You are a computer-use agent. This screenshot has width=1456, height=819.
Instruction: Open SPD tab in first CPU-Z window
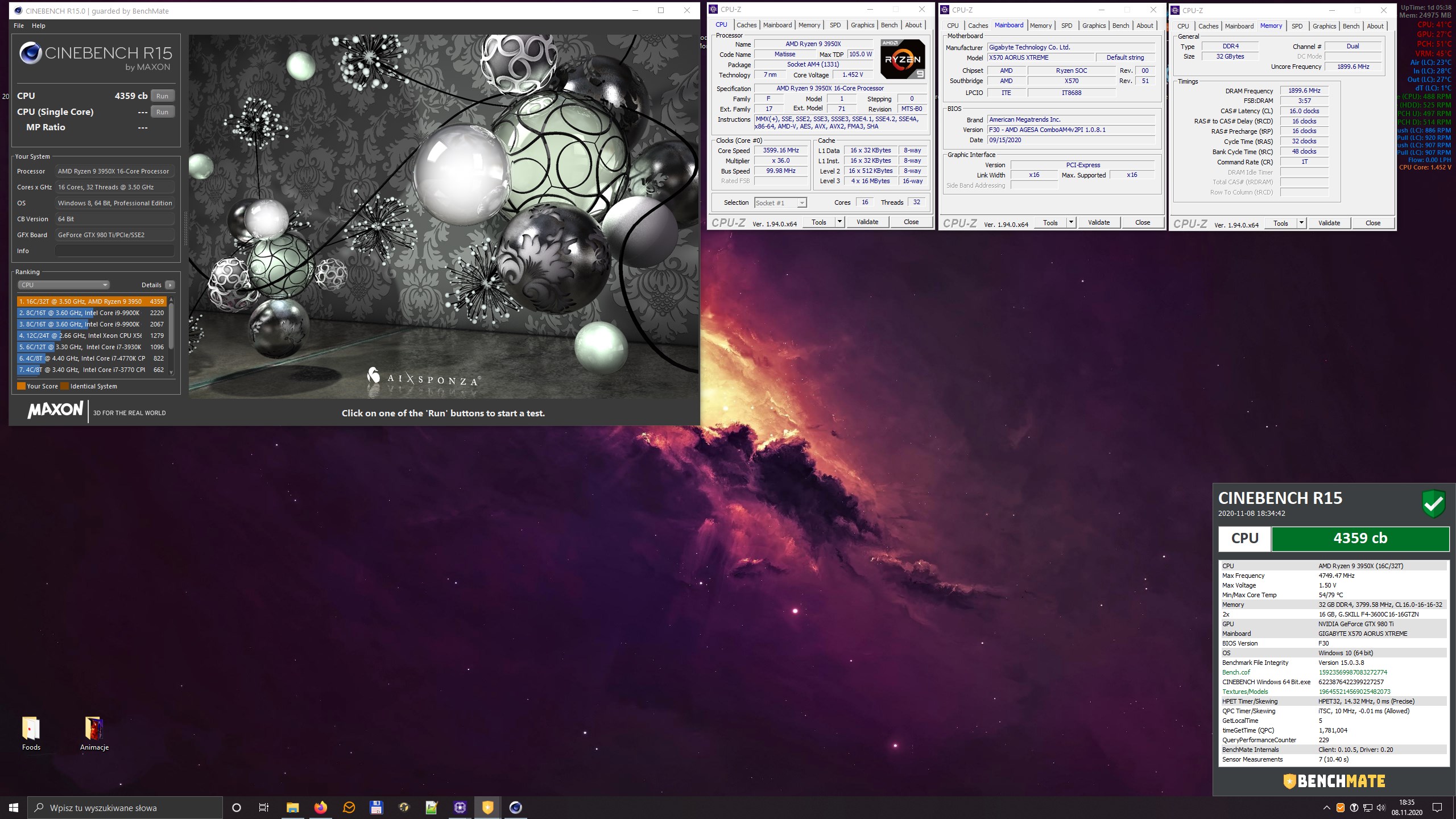[835, 25]
